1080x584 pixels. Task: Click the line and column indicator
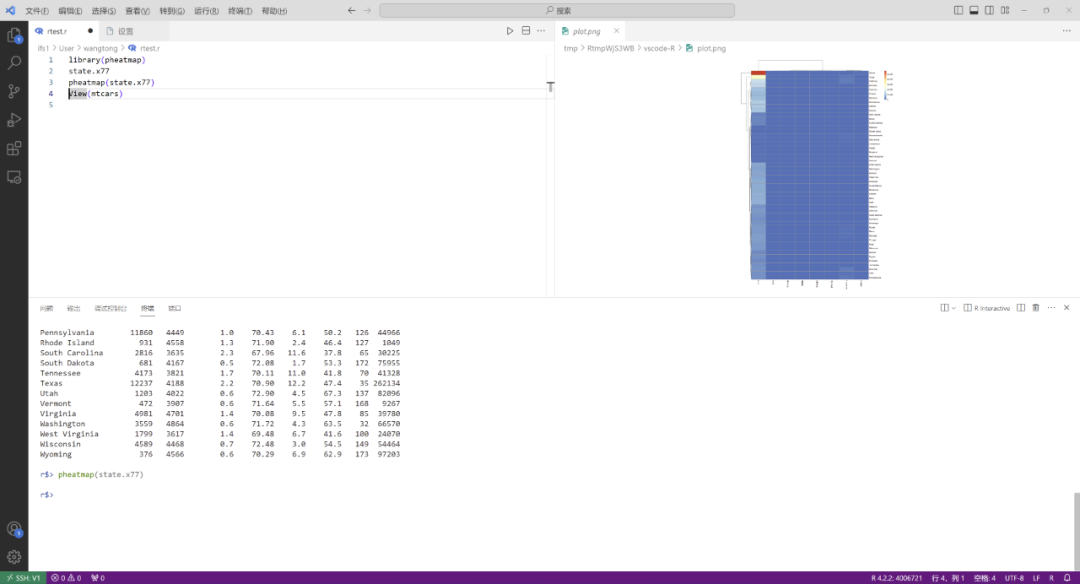tap(948, 578)
